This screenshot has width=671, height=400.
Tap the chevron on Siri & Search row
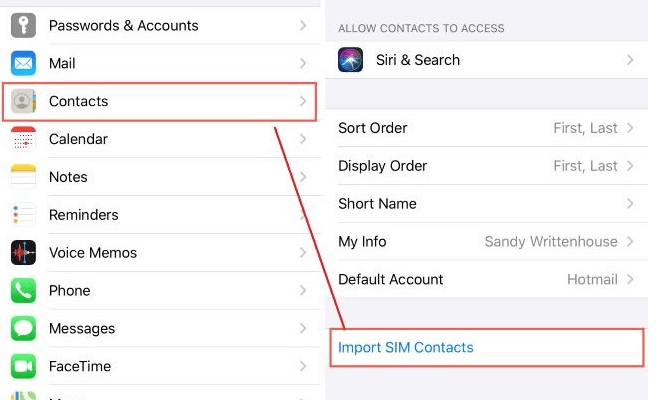630,60
